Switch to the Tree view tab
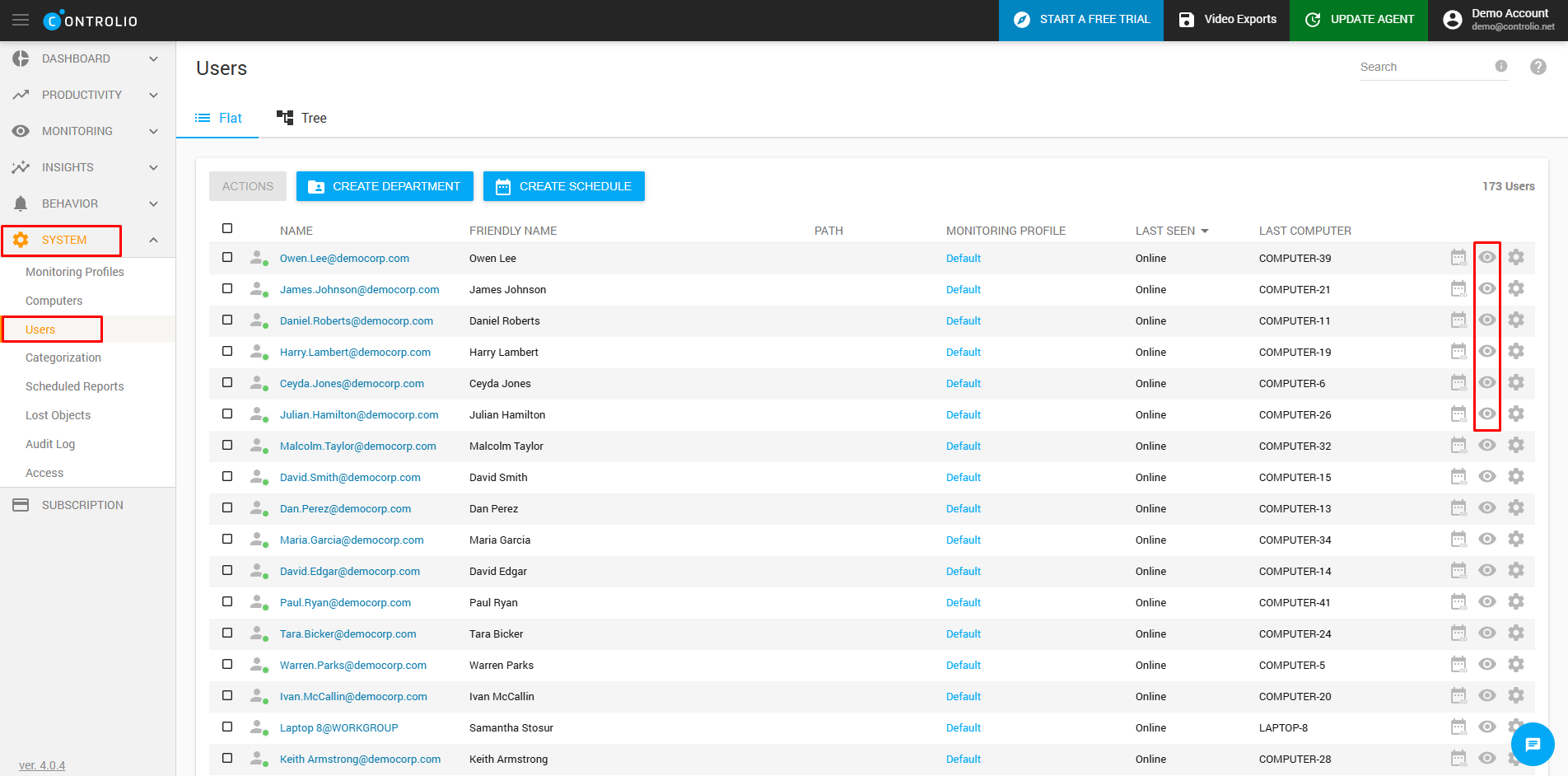Image resolution: width=1568 pixels, height=776 pixels. tap(302, 118)
